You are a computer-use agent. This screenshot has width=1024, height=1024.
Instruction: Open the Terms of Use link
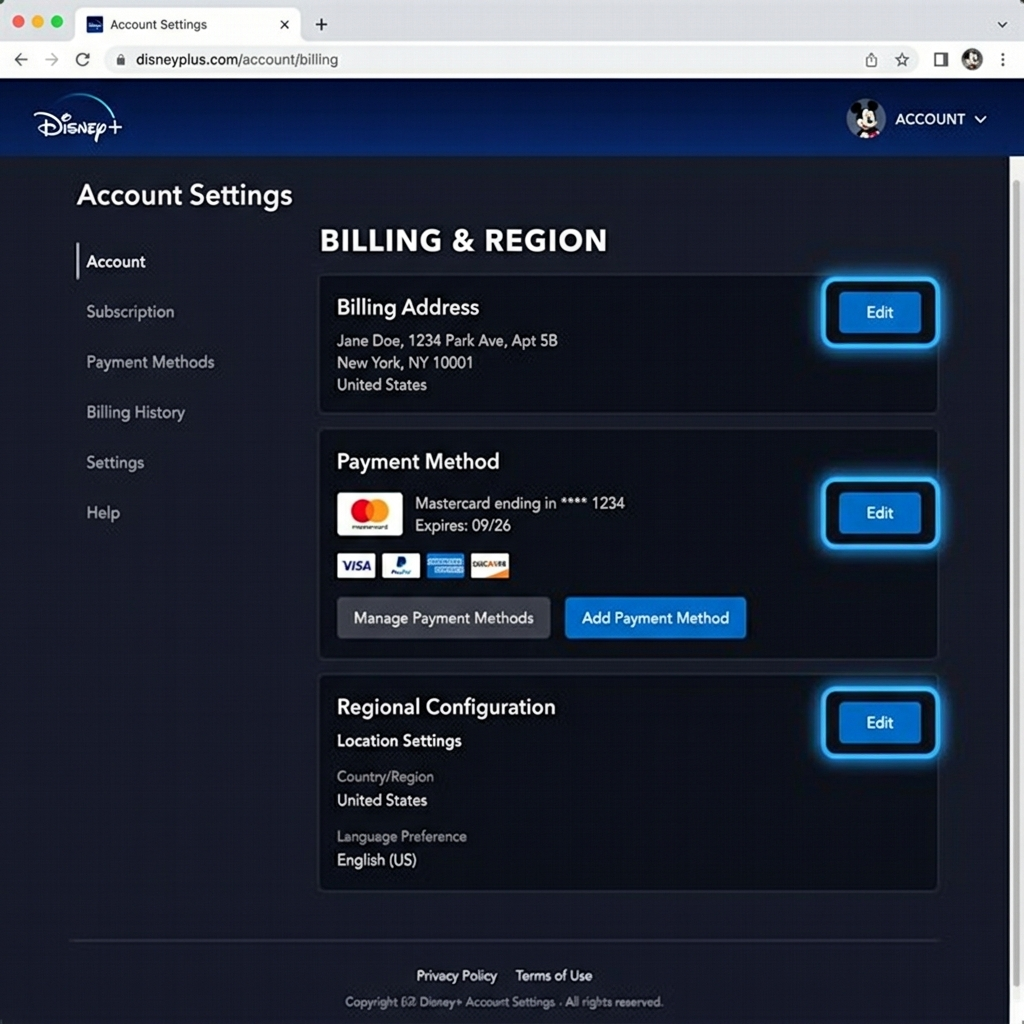click(554, 976)
